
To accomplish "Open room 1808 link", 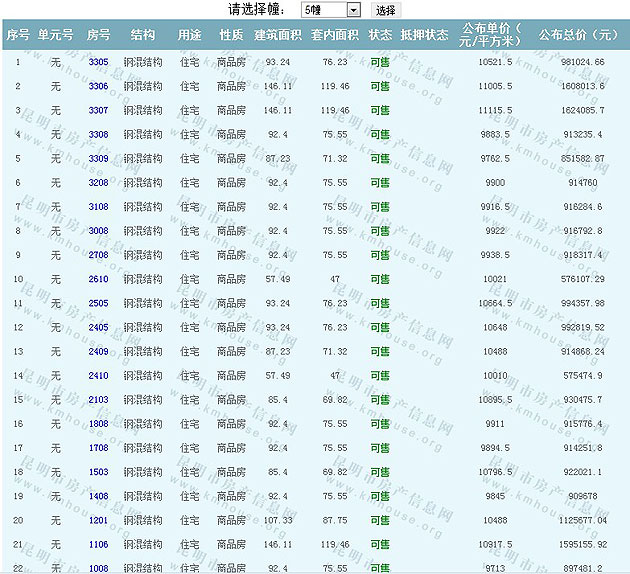I will click(x=98, y=423).
